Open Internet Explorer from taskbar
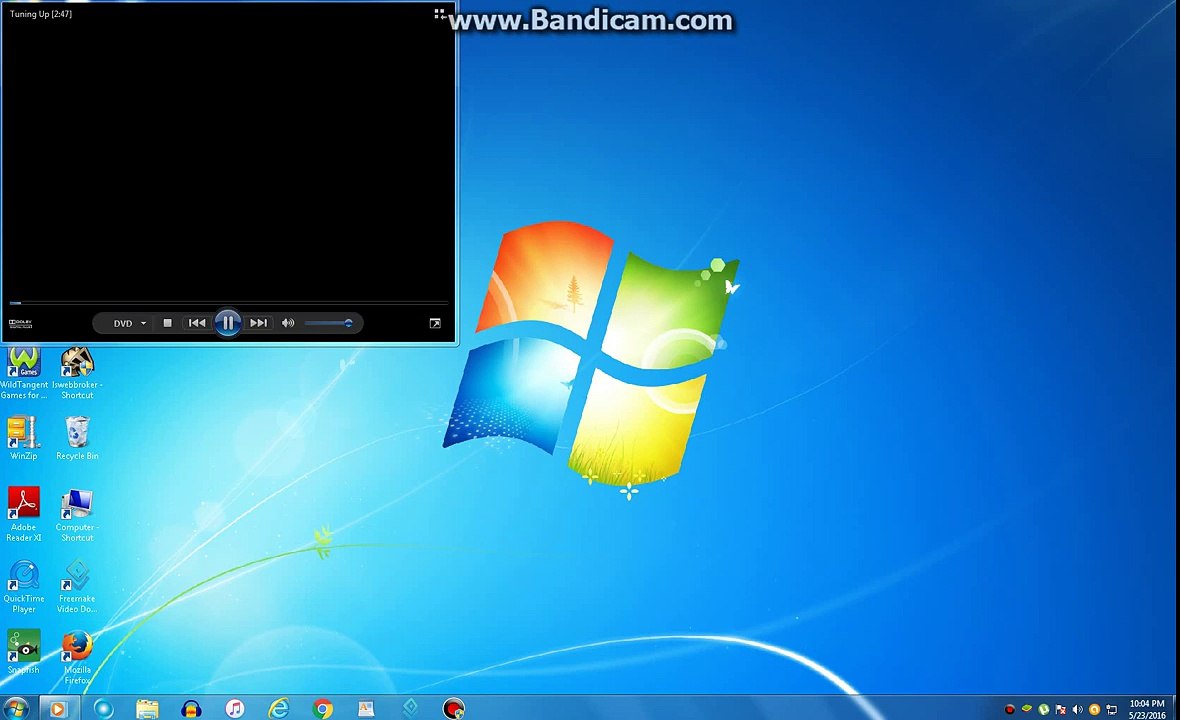 click(279, 708)
